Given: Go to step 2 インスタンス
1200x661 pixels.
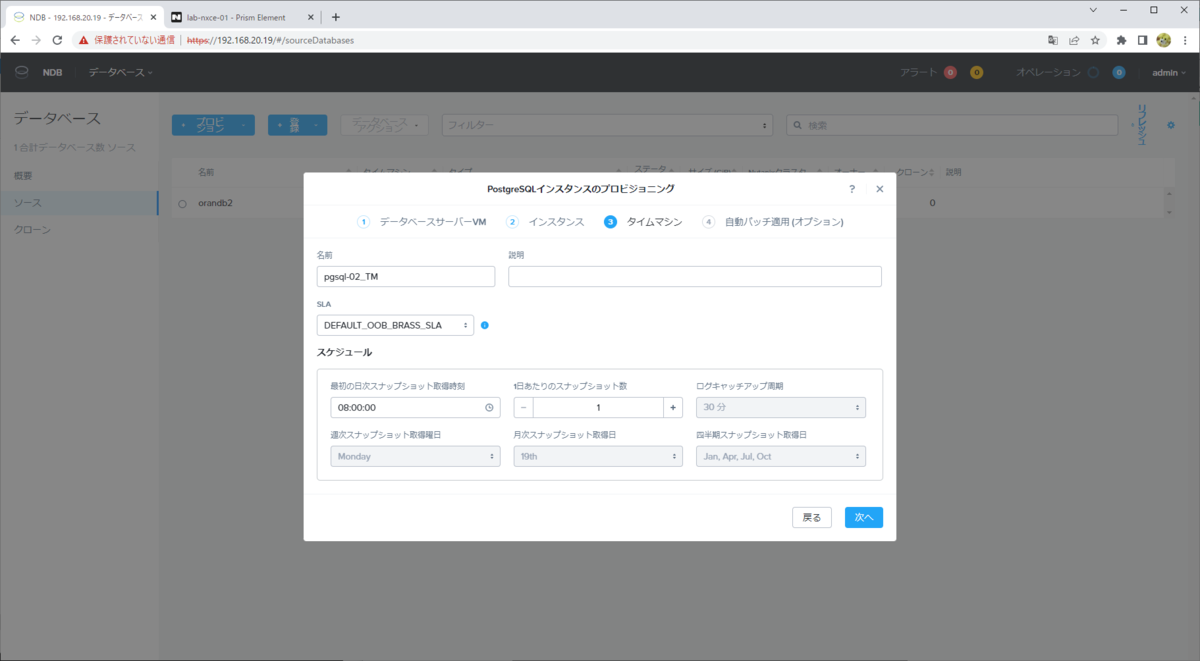Looking at the screenshot, I should click(x=545, y=222).
